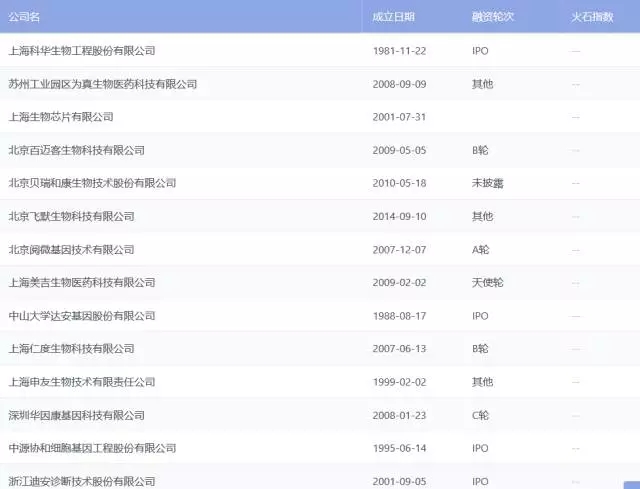
Task: Open 上海申友生物技术有限责任公司 entry
Action: pyautogui.click(x=82, y=382)
